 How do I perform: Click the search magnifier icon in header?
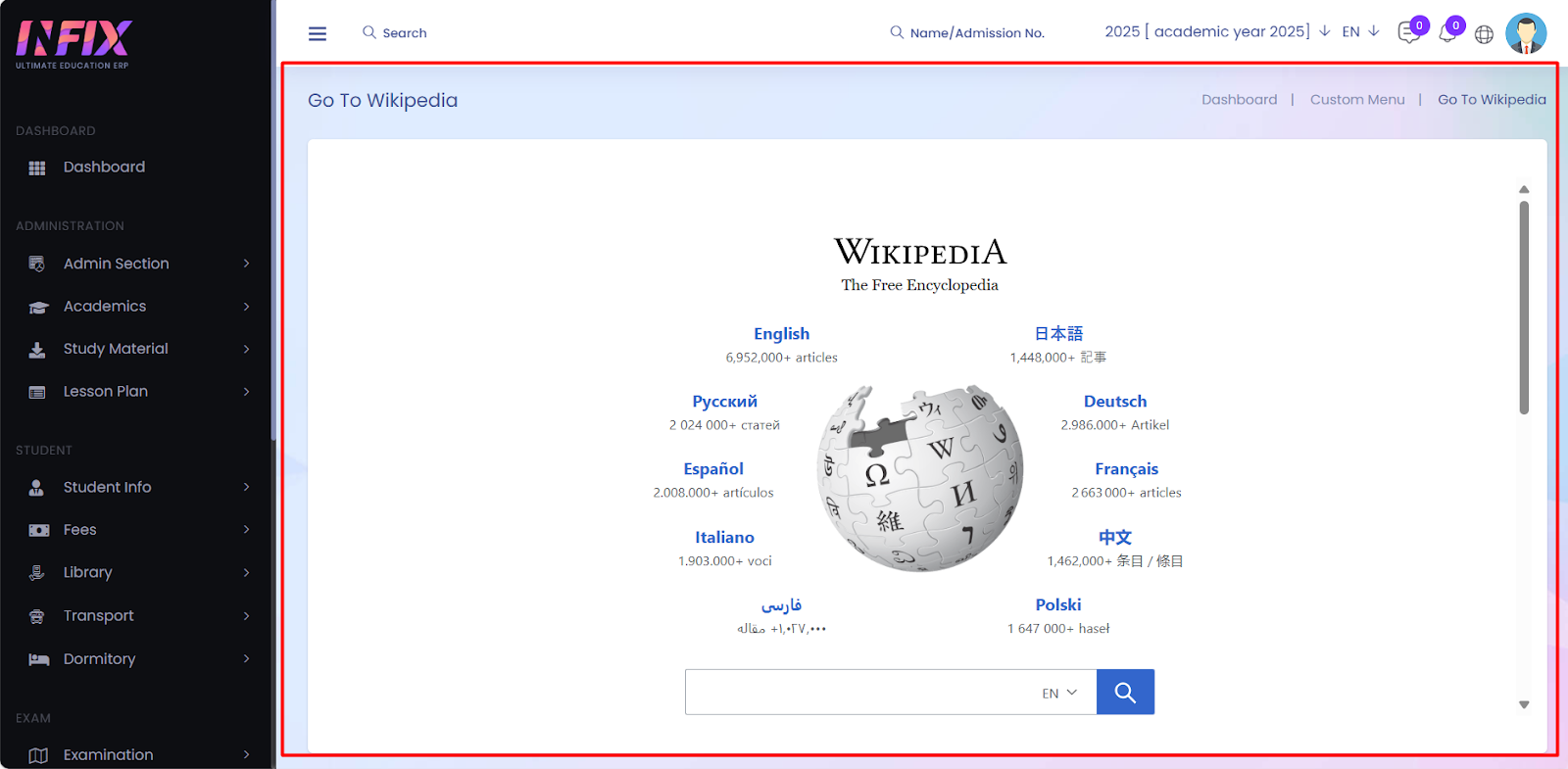point(369,32)
